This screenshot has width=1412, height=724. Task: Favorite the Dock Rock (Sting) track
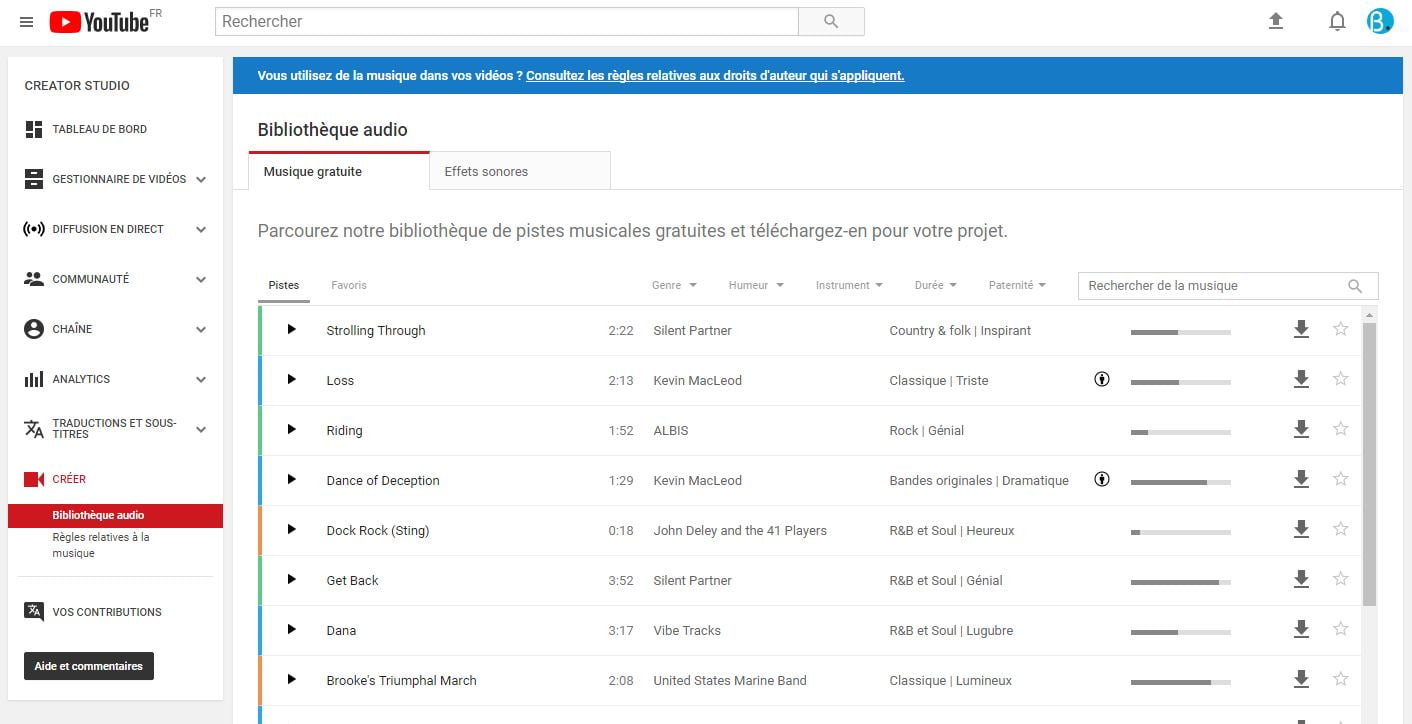[x=1341, y=529]
